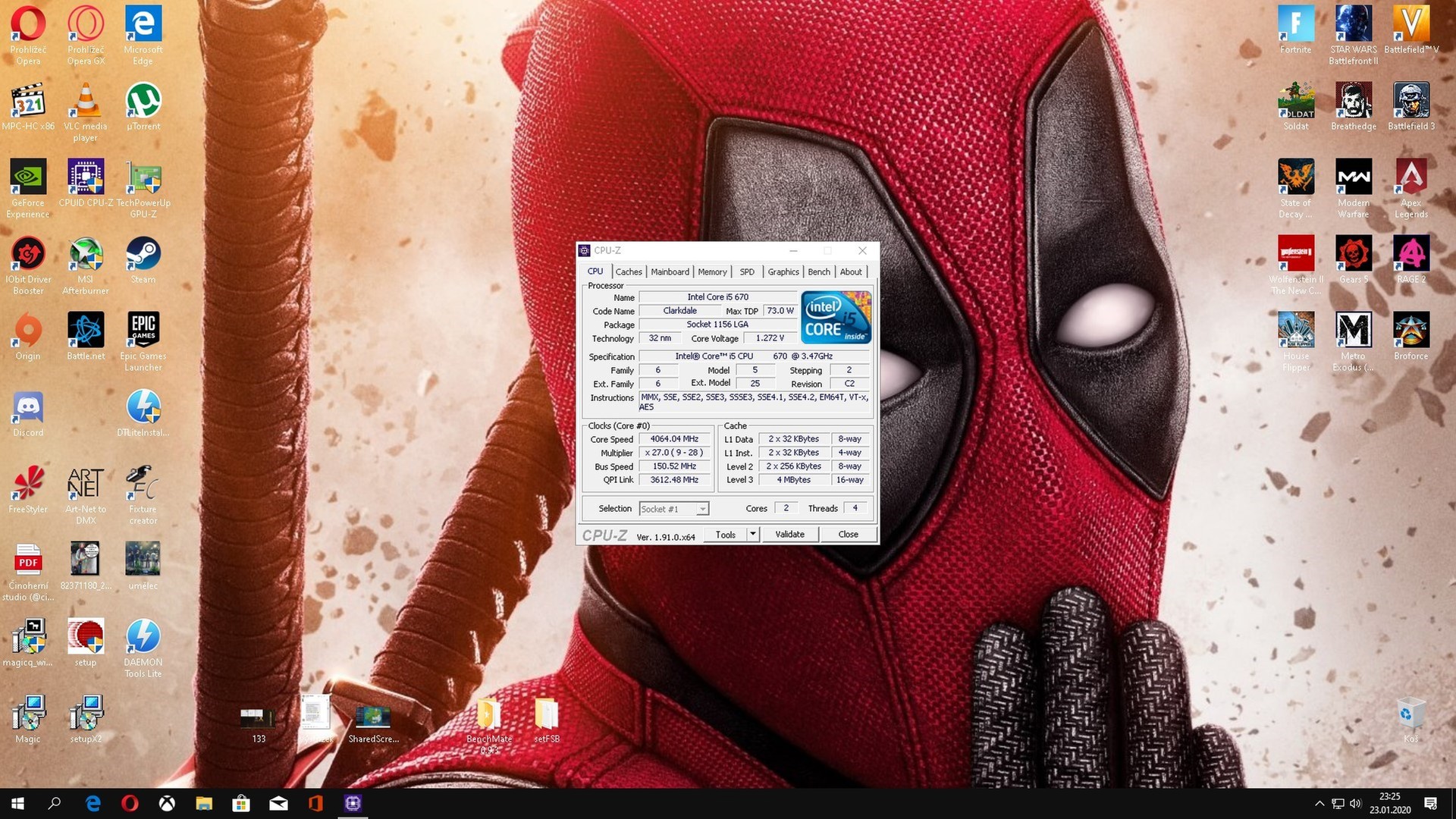Screen dimensions: 1456x819
Task: Select the Star Wars Battlefront II icon
Action: pyautogui.click(x=1354, y=36)
